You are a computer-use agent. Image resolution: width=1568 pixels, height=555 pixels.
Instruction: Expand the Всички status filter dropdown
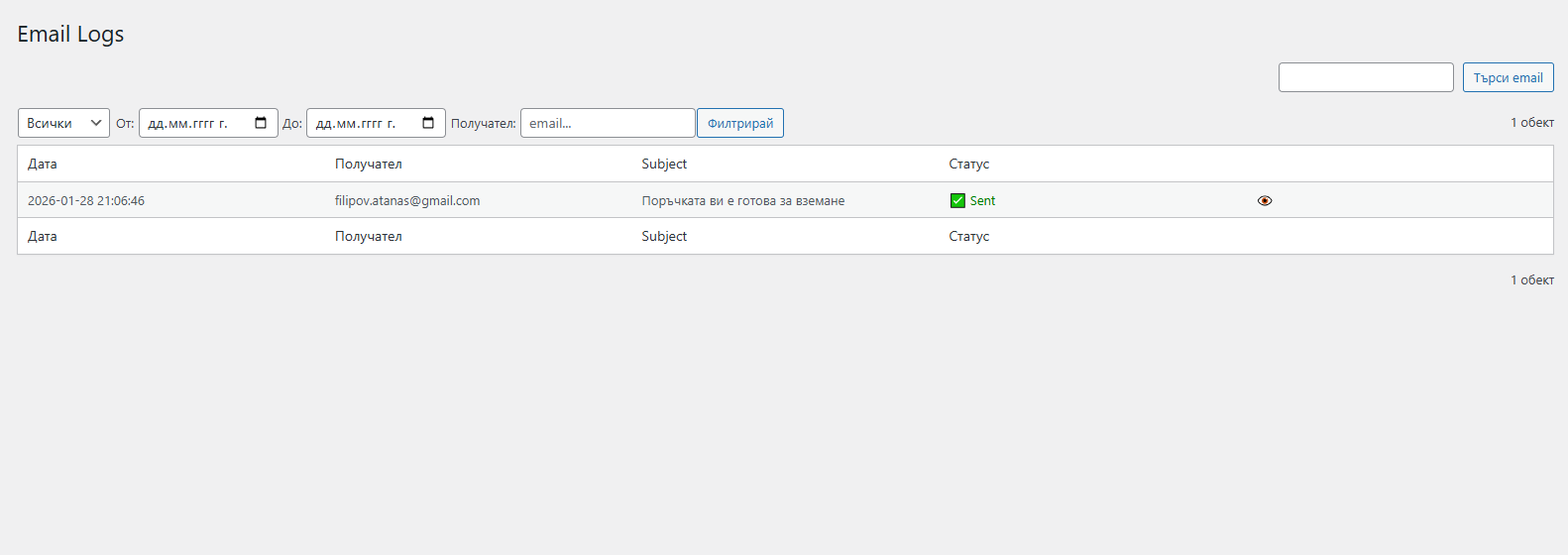pyautogui.click(x=63, y=123)
